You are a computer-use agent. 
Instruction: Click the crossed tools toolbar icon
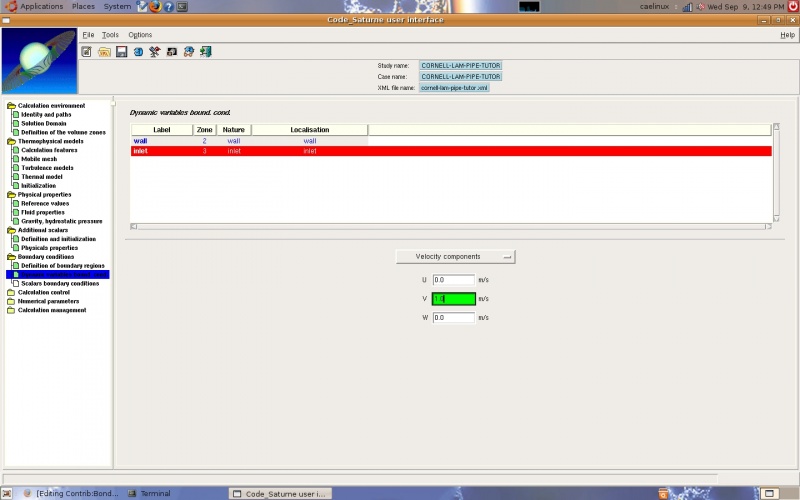[x=155, y=52]
